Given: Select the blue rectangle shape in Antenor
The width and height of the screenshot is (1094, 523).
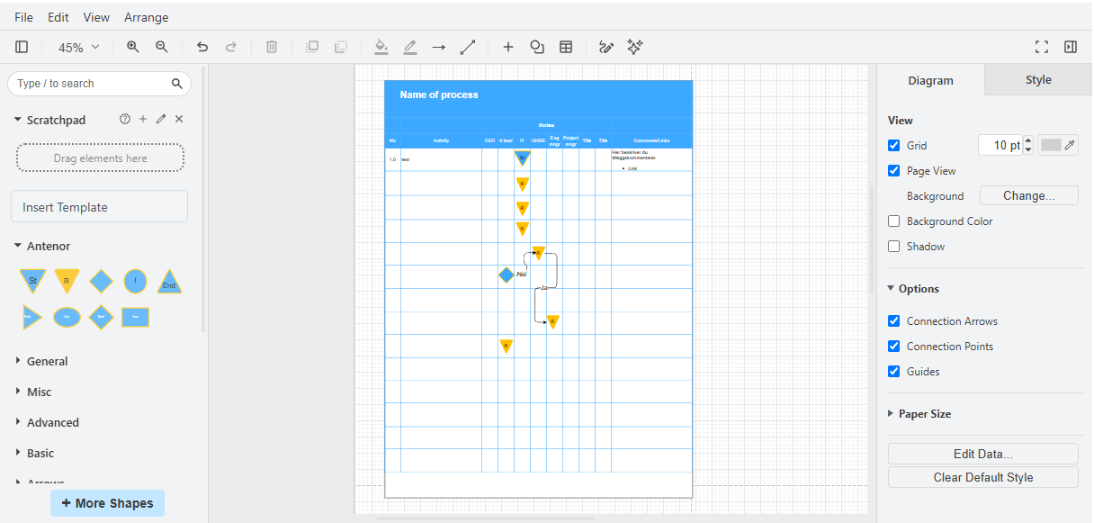Looking at the screenshot, I should coord(135,317).
